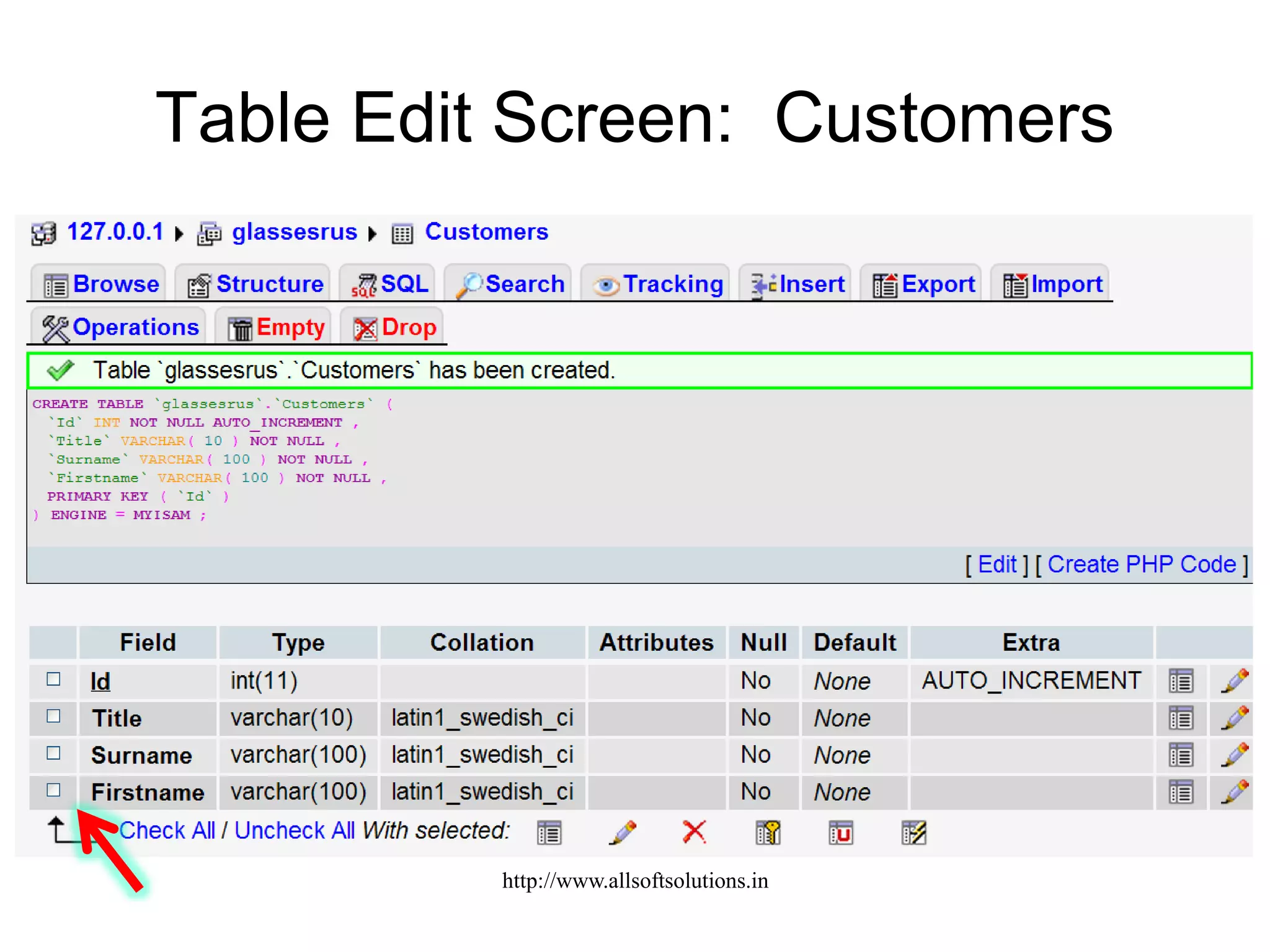Select the Firstname row checkbox
The image size is (1270, 952).
coord(53,790)
